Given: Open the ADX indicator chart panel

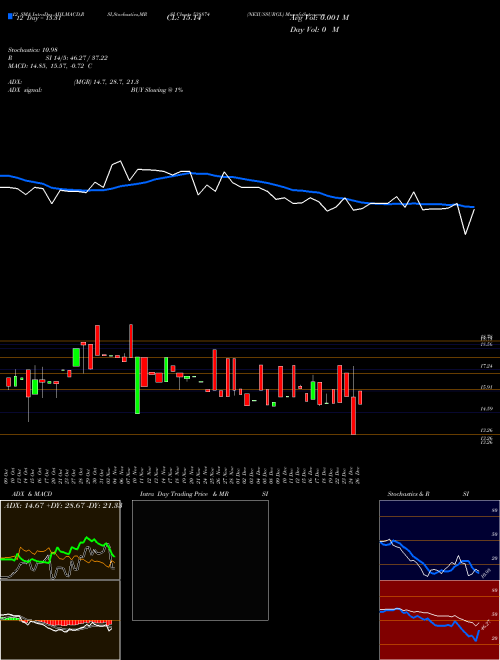Looking at the screenshot, I should [x=60, y=540].
